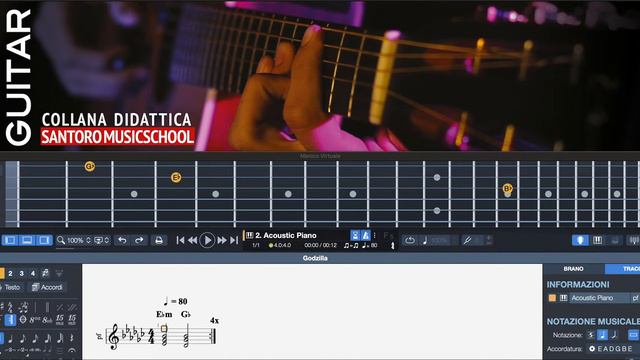Open the Accordi chords button

point(47,287)
